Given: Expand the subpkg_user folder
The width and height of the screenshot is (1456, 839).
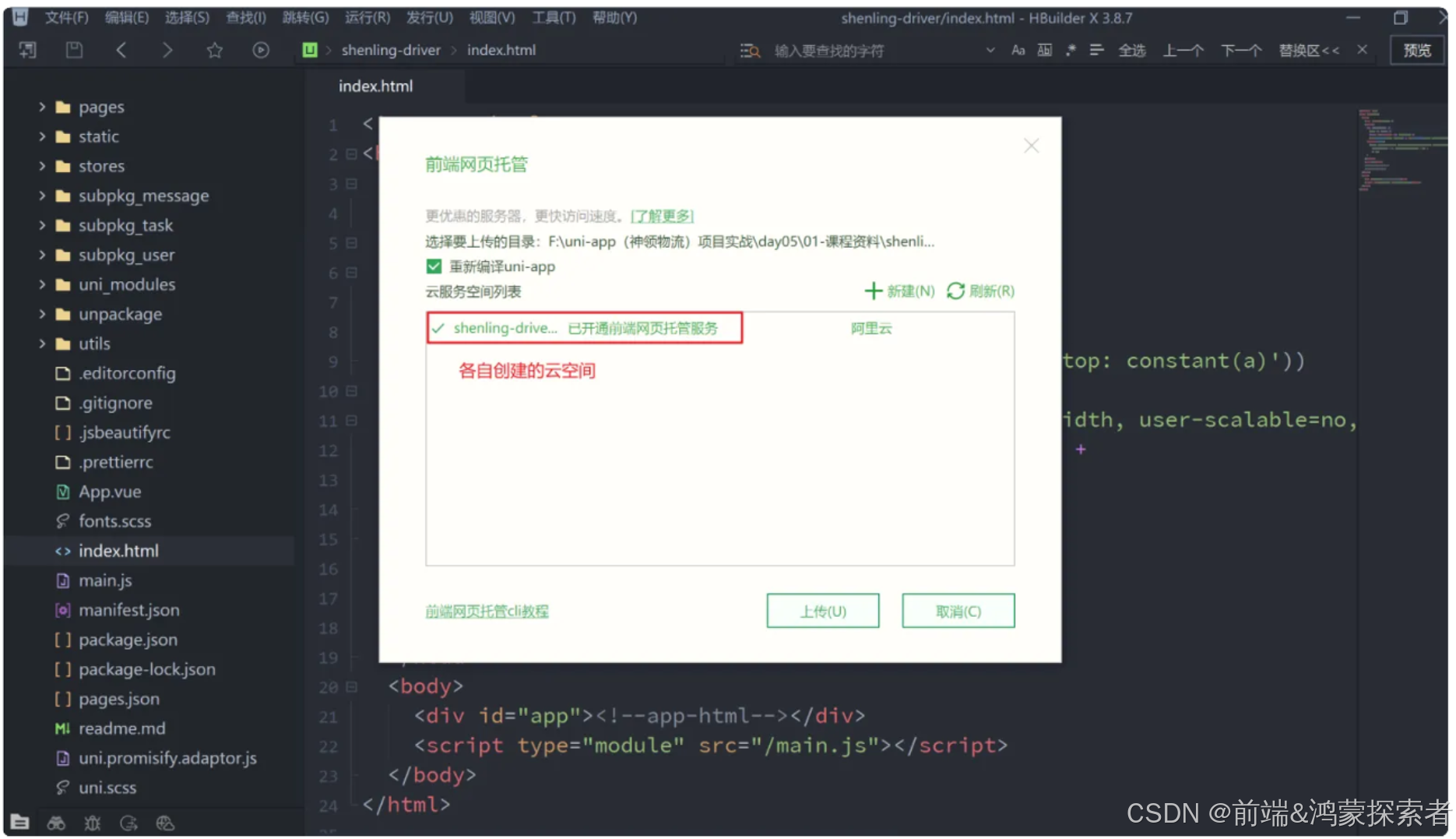Looking at the screenshot, I should click(x=42, y=255).
